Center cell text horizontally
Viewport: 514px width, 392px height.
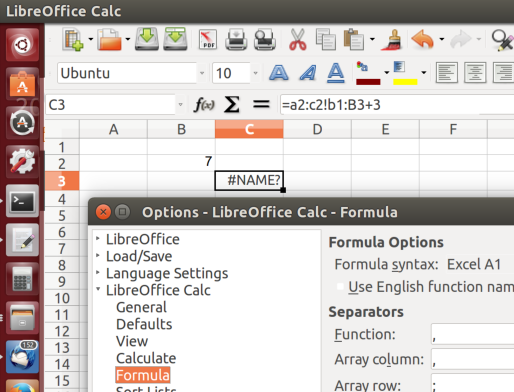click(475, 72)
